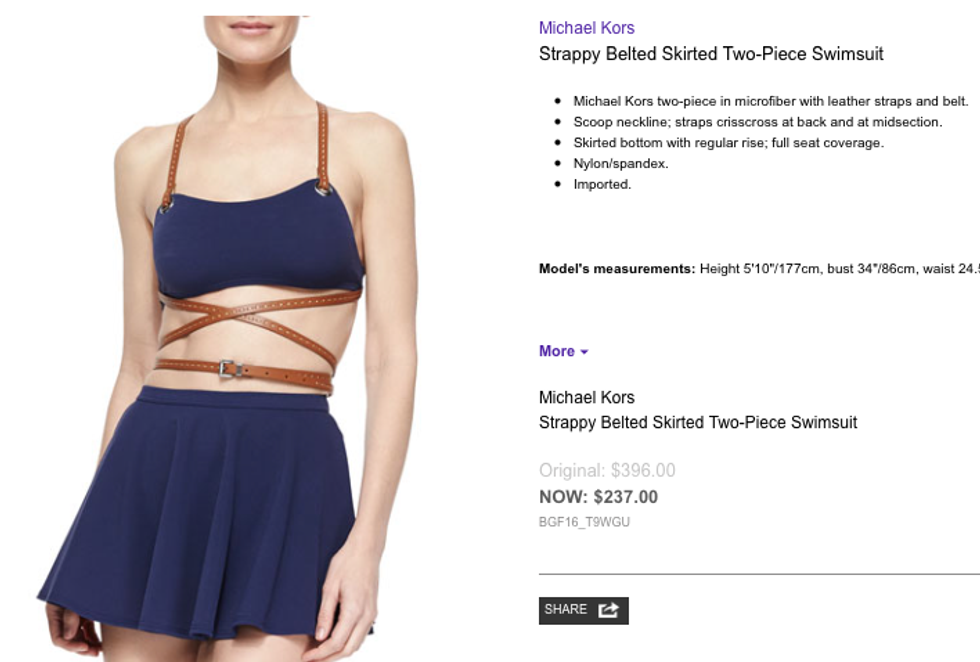Click the top Strappy Belted Skirted Swimsuit title
980x662 pixels.
pos(711,54)
